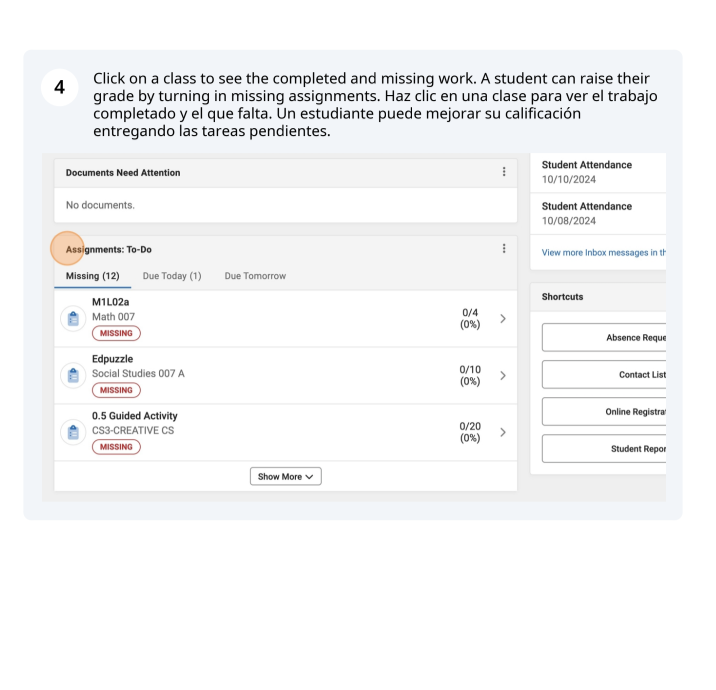Open the 0.5 Guided Activity chevron
716x690 pixels.
click(502, 432)
